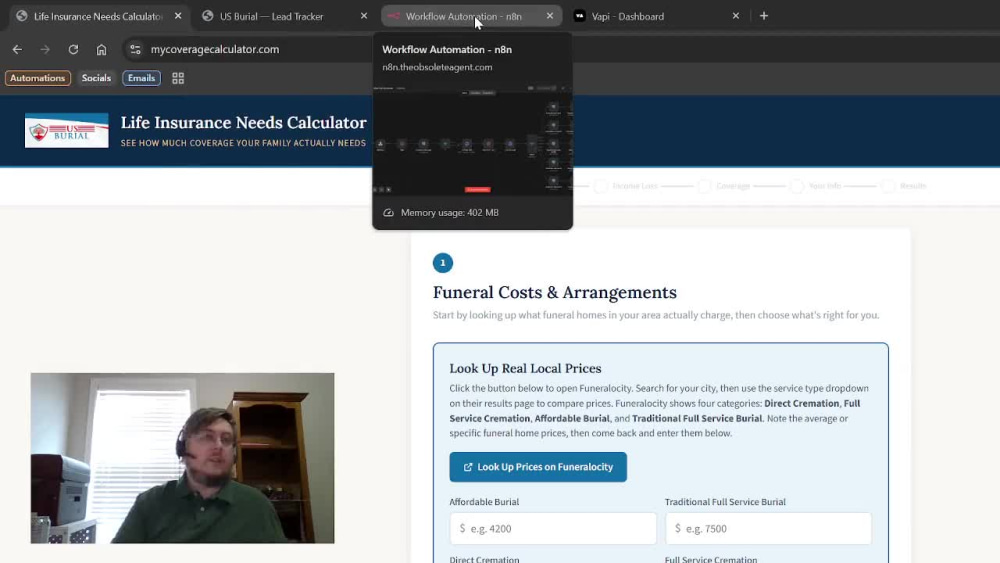1000x563 pixels.
Task: Click the Life Insurance Needs Calculator title
Action: tap(244, 122)
